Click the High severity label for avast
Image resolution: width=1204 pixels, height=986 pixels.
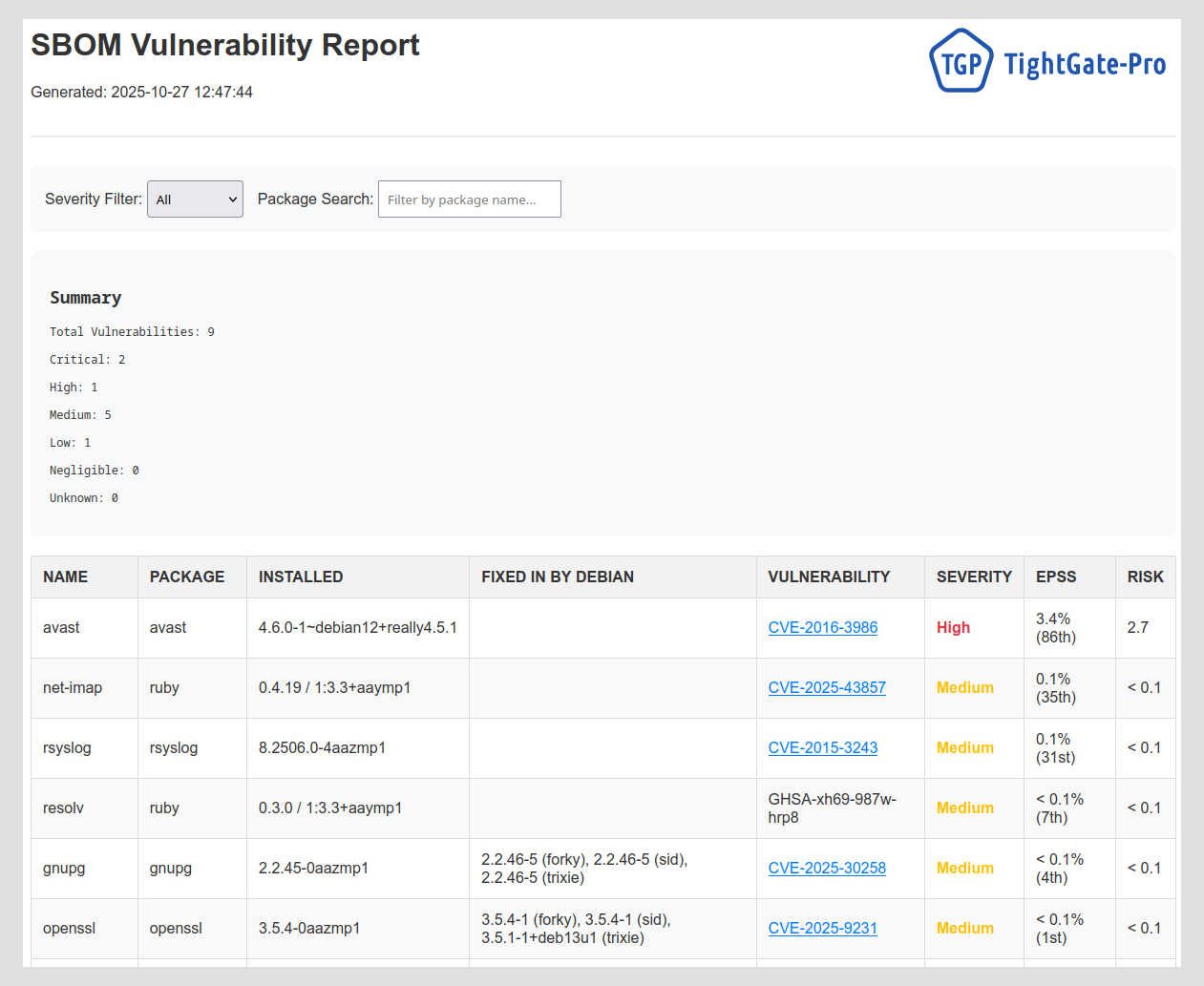[x=953, y=628]
